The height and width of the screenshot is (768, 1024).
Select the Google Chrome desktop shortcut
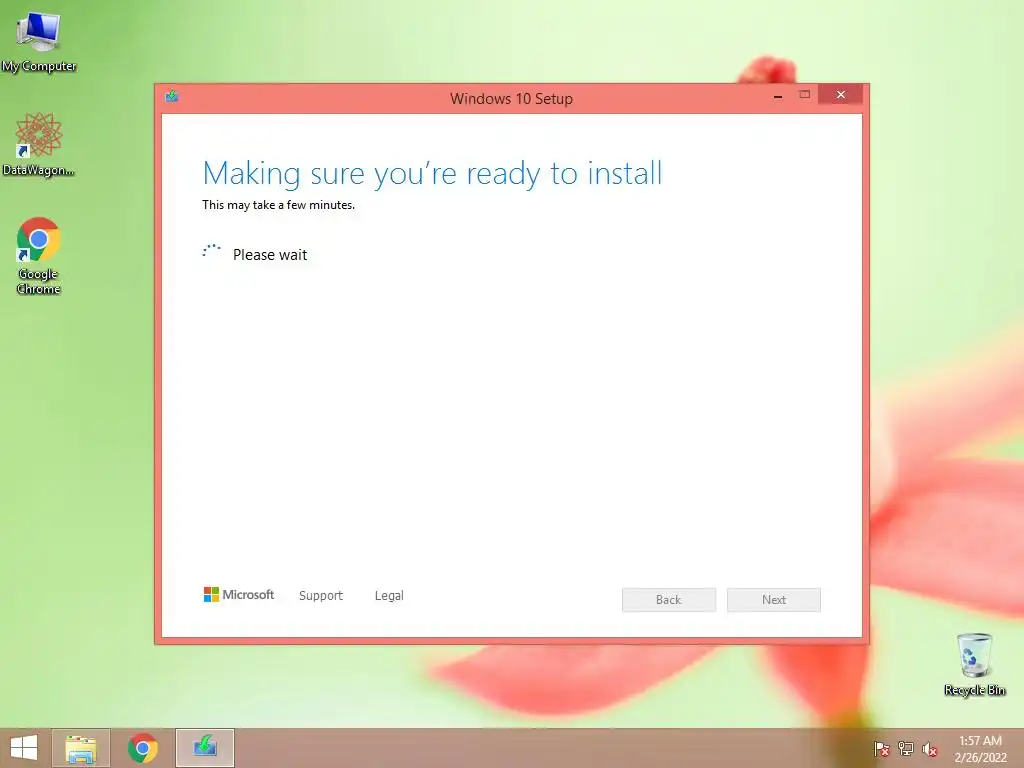39,256
